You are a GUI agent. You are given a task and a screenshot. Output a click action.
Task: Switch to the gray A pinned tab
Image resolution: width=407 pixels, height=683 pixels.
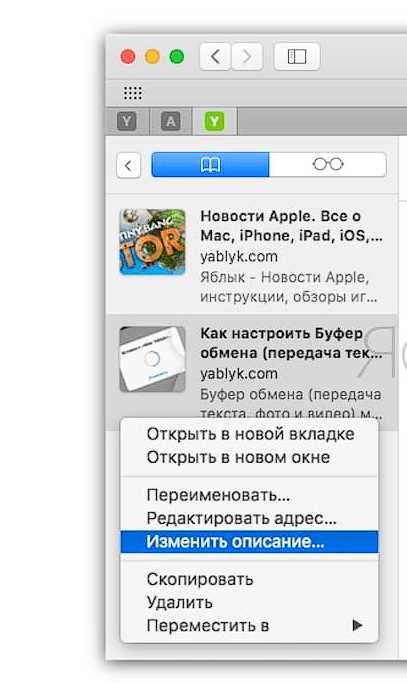coord(170,121)
